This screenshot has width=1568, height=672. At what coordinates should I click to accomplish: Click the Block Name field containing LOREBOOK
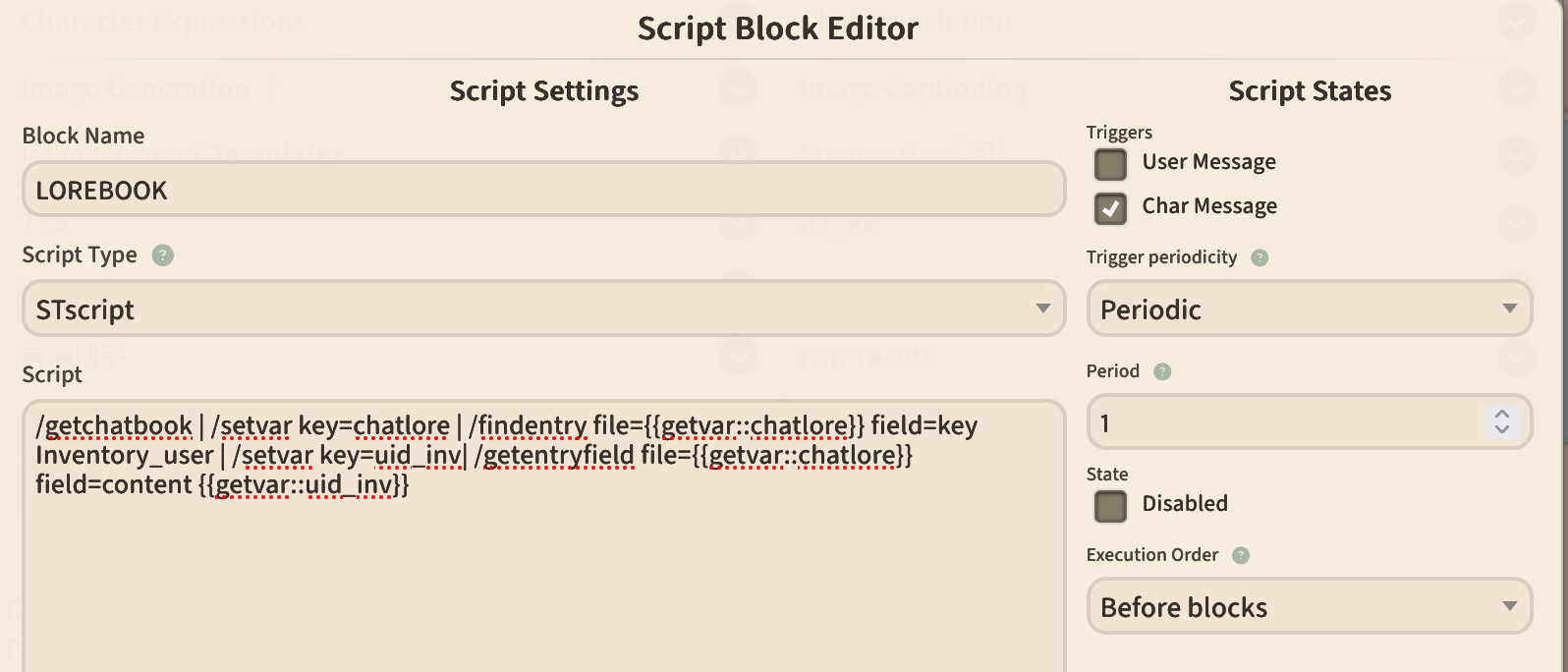pos(542,190)
